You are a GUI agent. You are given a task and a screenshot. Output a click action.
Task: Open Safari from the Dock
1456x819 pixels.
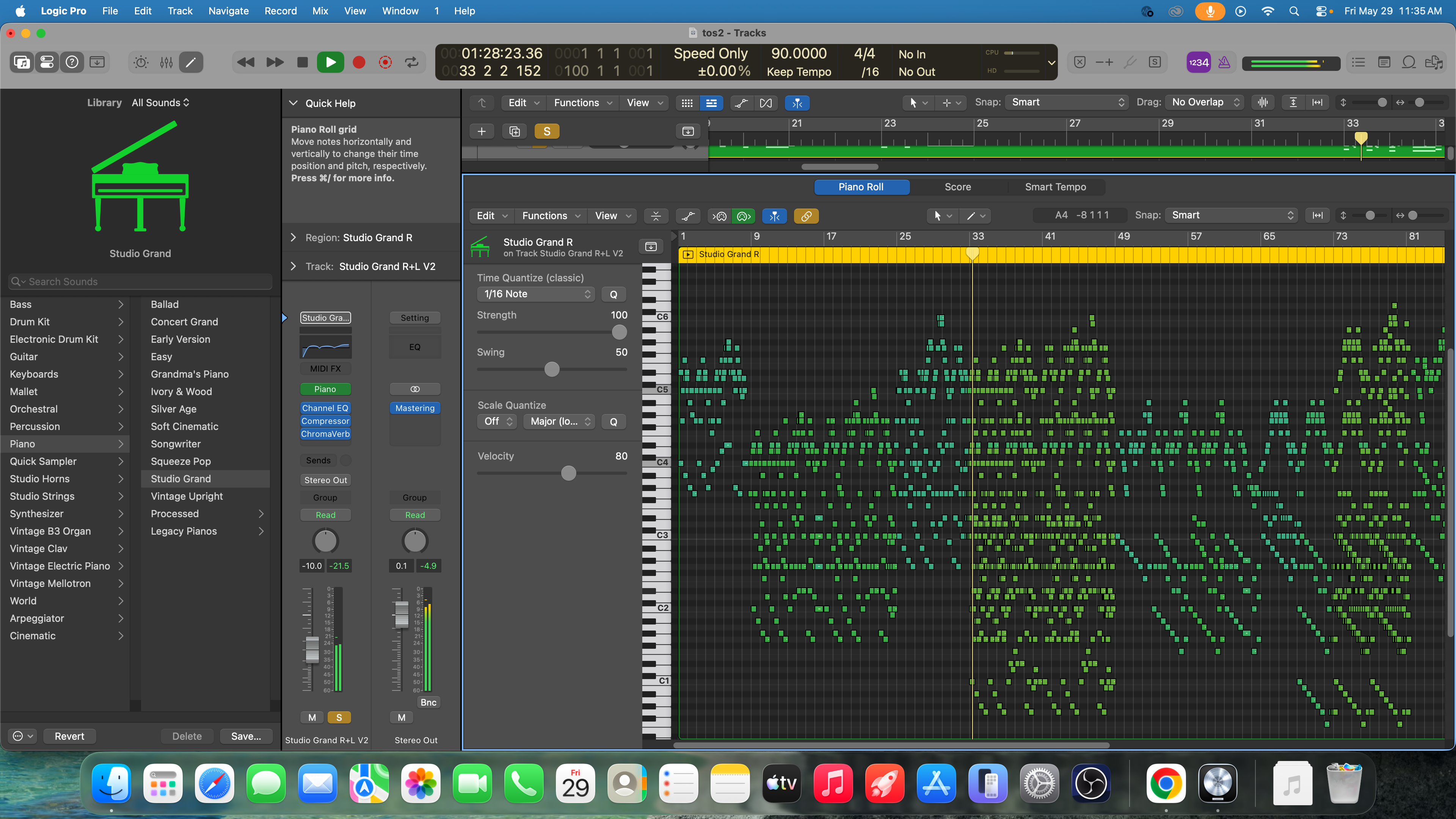point(214,784)
